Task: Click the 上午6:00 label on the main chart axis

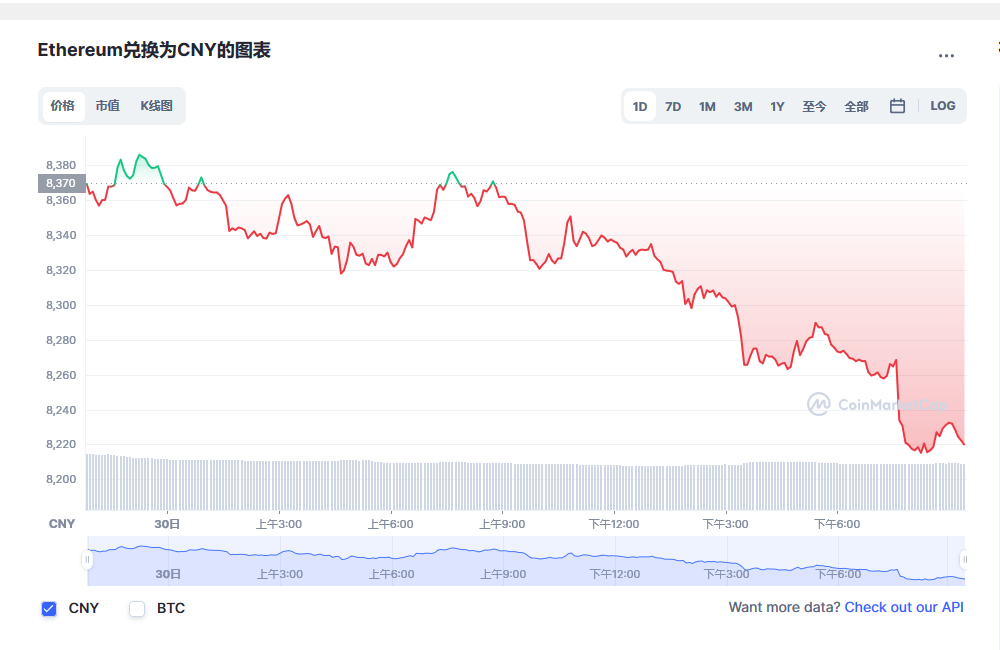Action: 390,524
